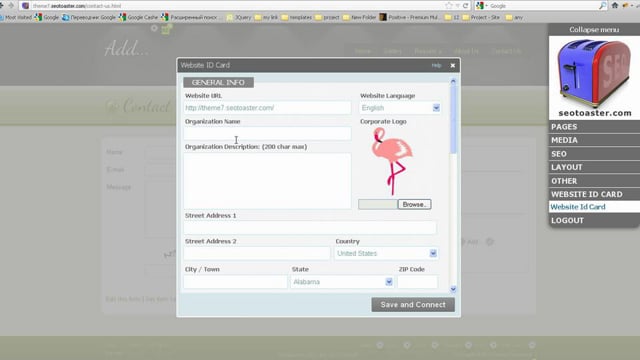Expand the MEDIA menu section
The image size is (640, 360).
coord(594,140)
